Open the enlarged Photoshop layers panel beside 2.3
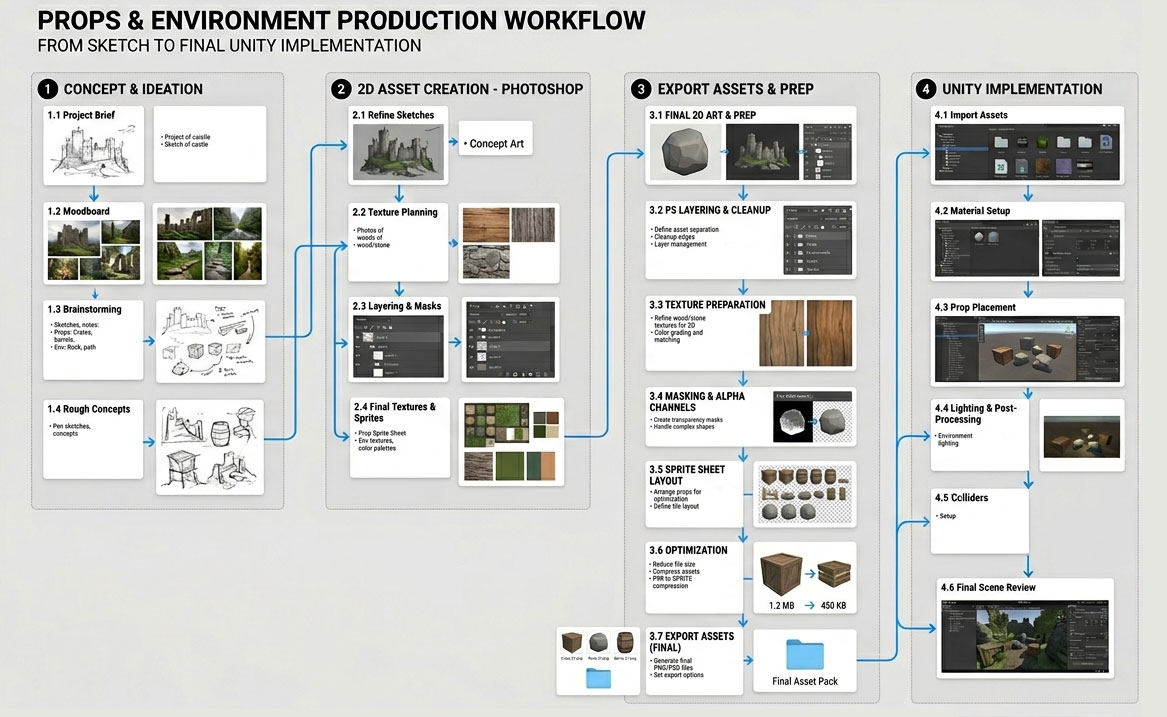 [510, 339]
